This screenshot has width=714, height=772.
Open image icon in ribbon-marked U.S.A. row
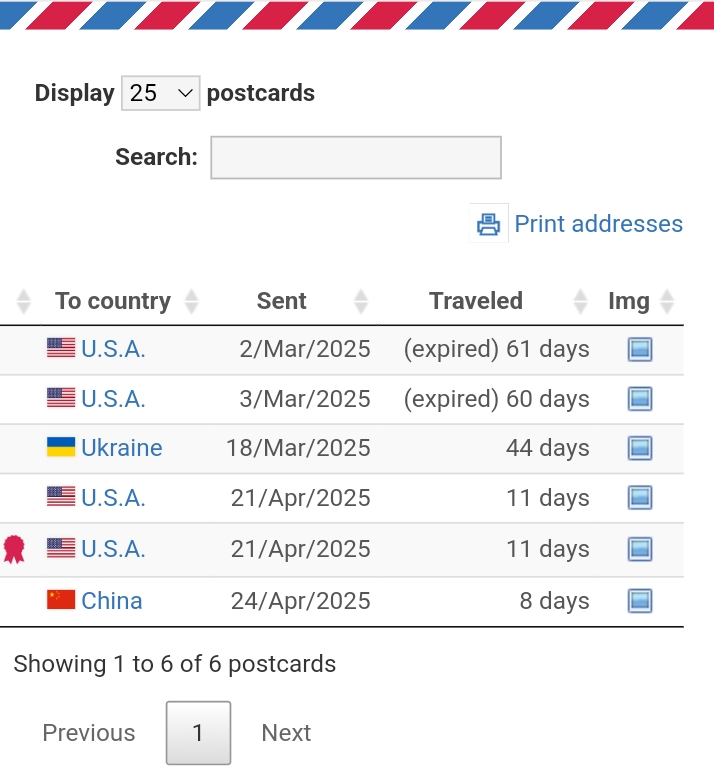(640, 549)
